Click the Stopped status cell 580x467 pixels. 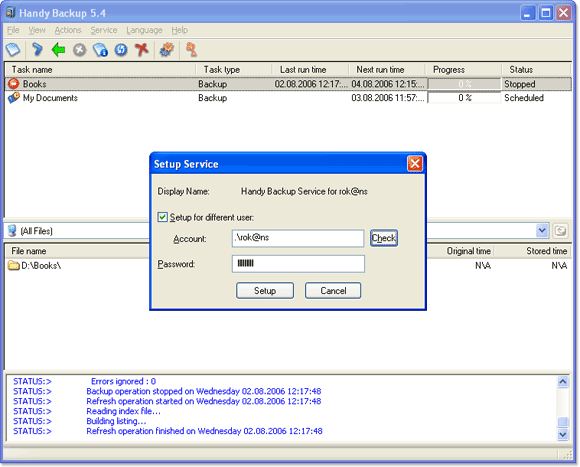[x=520, y=84]
